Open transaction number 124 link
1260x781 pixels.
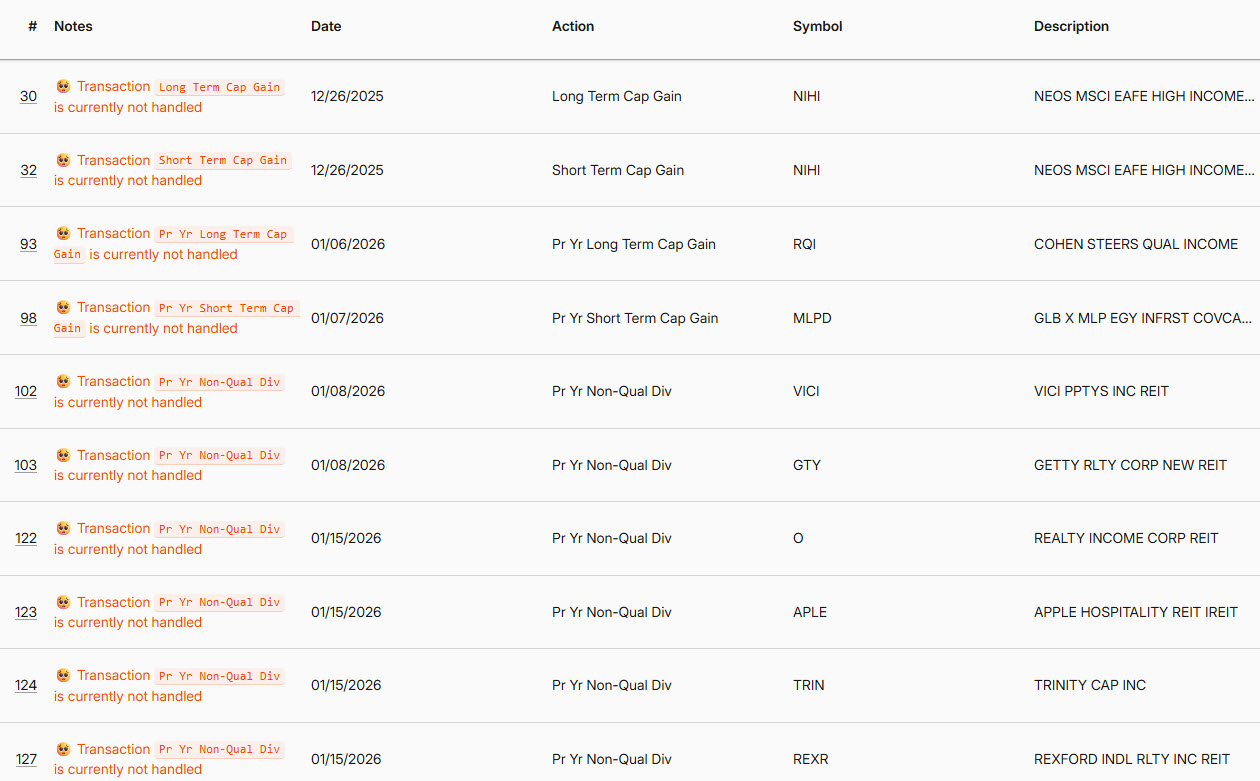pos(26,685)
